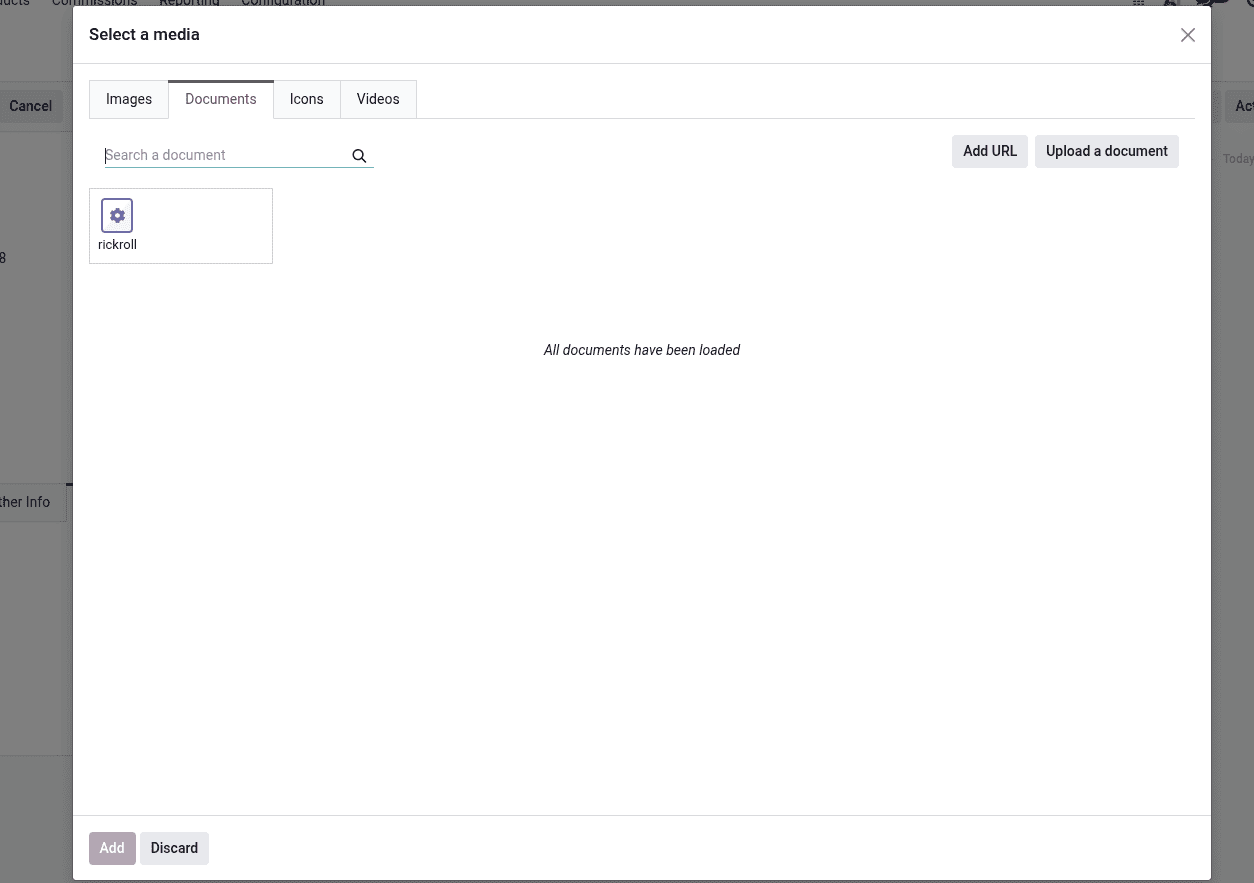
Task: Switch to the Videos tab
Action: [377, 99]
